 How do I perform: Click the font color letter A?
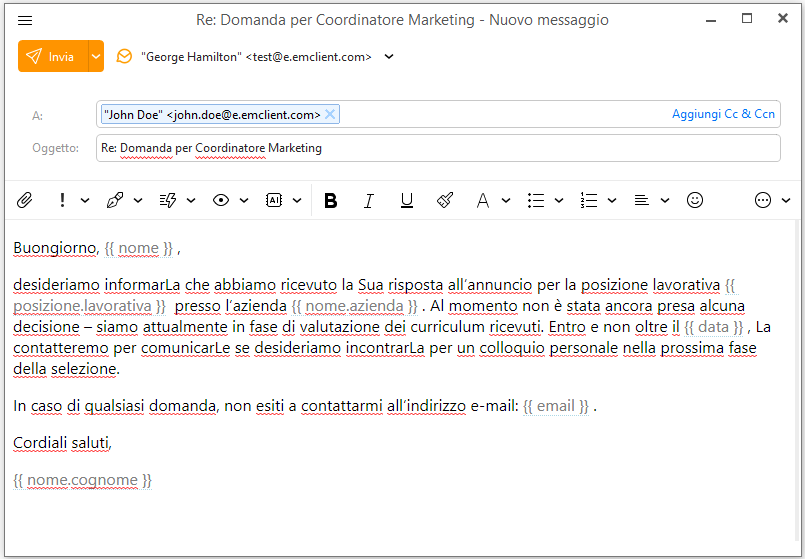pos(482,200)
